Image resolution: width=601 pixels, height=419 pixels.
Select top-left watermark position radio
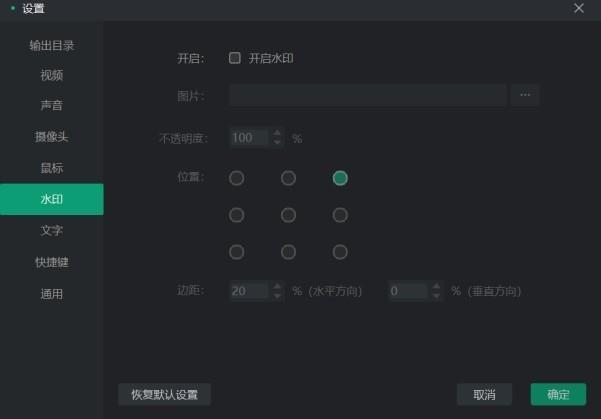237,178
